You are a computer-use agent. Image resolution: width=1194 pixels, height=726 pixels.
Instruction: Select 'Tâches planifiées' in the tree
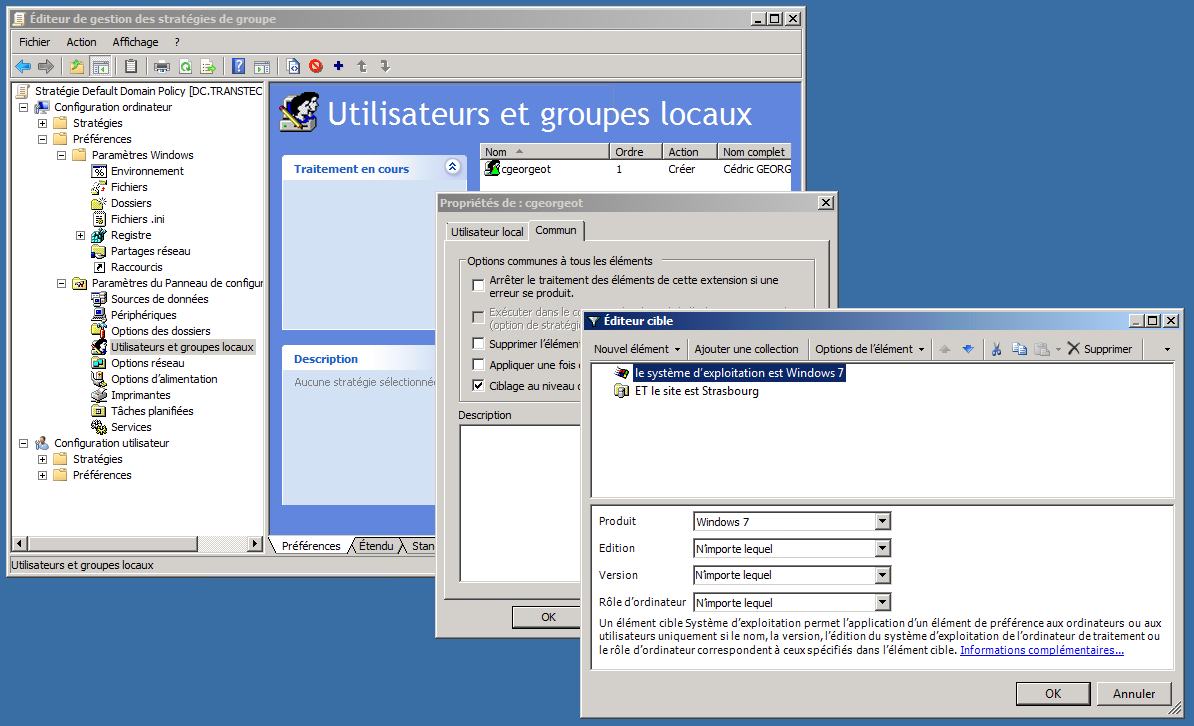pyautogui.click(x=152, y=411)
